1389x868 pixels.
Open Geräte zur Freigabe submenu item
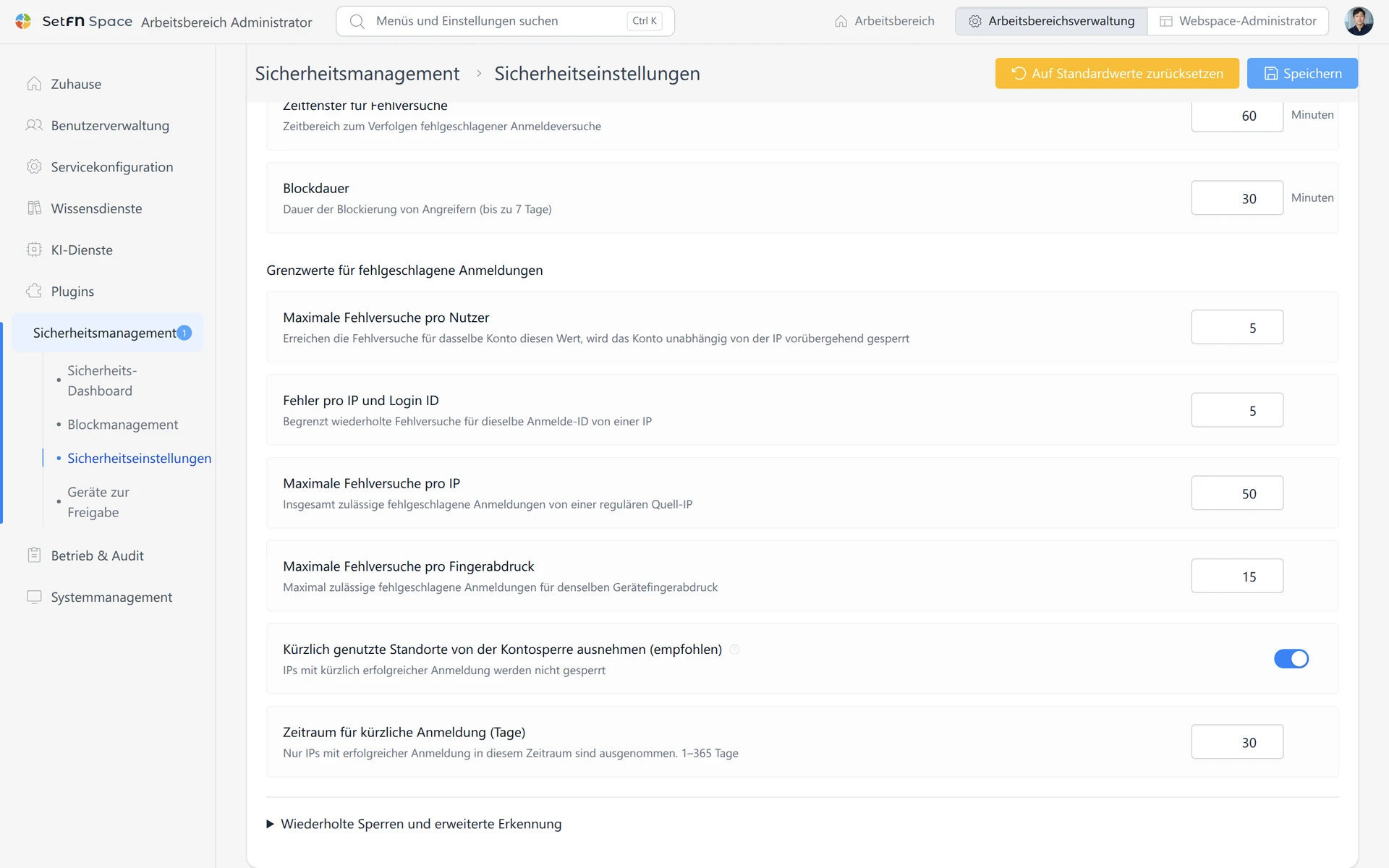tap(98, 502)
